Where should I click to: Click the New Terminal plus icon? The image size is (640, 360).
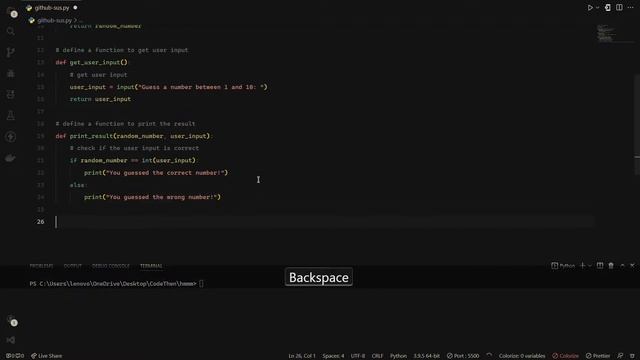point(582,266)
